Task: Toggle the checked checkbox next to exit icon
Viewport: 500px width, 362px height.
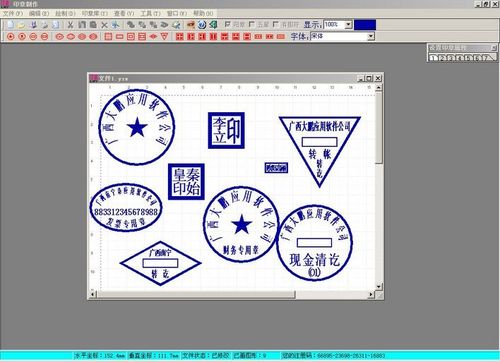Action: coord(228,24)
